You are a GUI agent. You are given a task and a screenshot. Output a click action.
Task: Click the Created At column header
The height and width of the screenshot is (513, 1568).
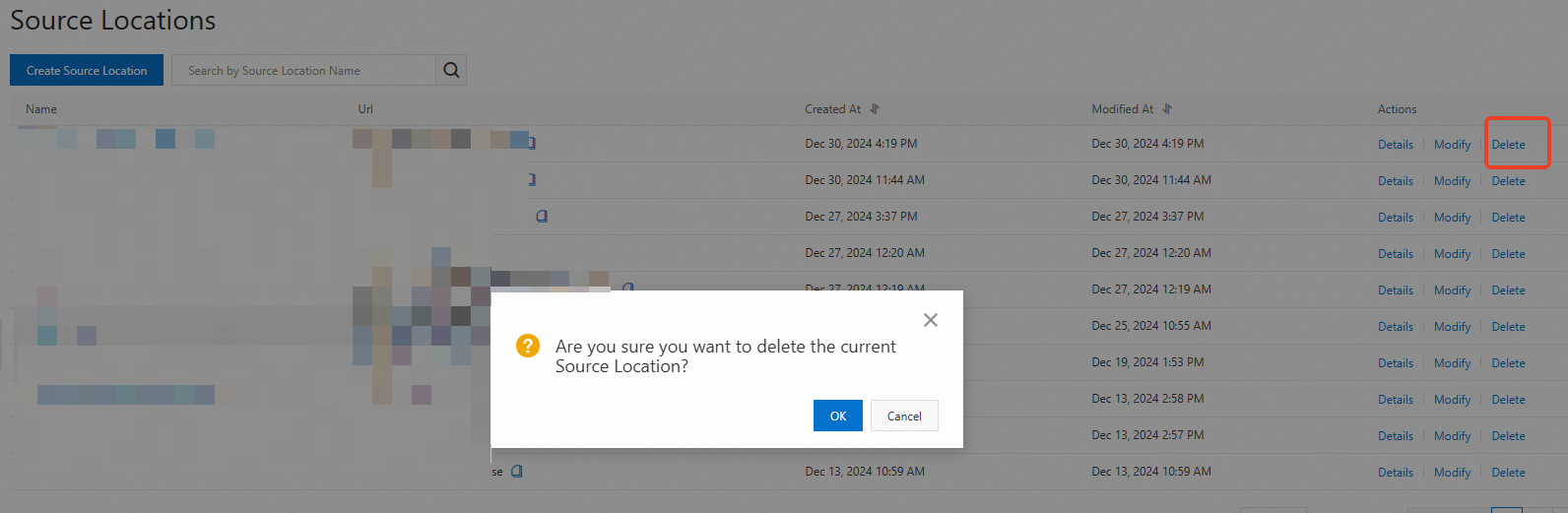click(832, 109)
